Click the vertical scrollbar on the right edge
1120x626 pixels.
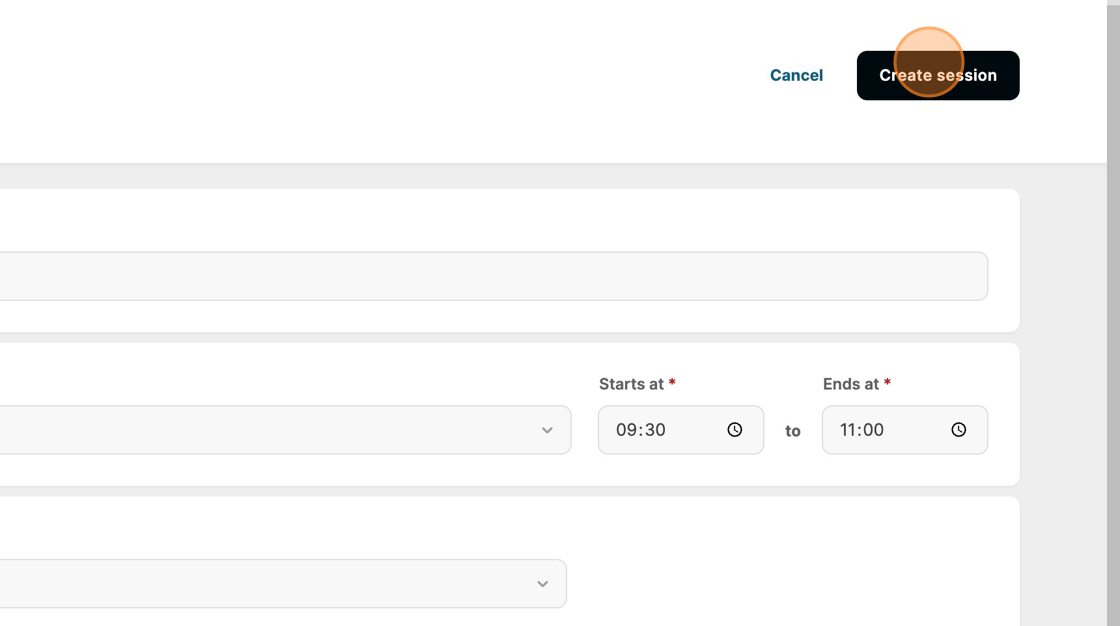[1113, 300]
